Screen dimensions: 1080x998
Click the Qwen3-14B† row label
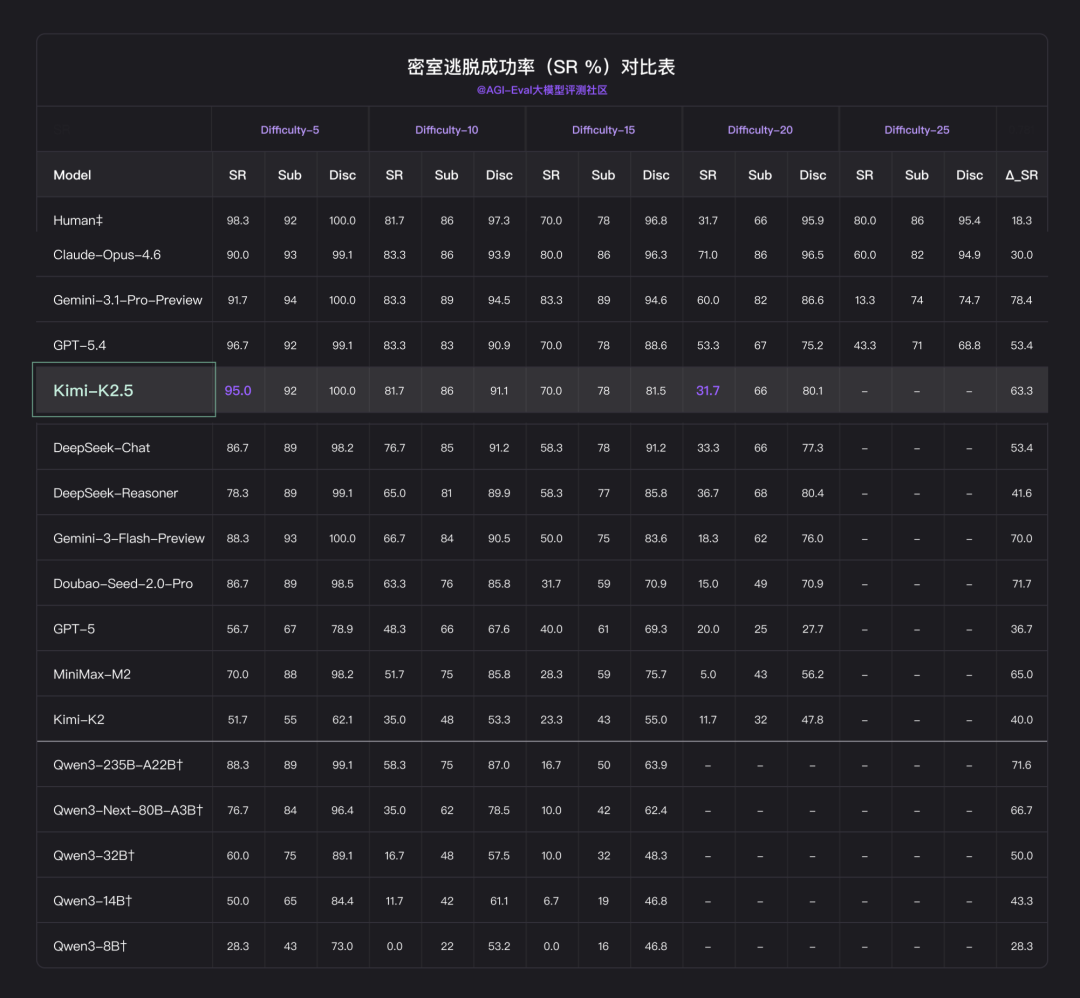(92, 901)
